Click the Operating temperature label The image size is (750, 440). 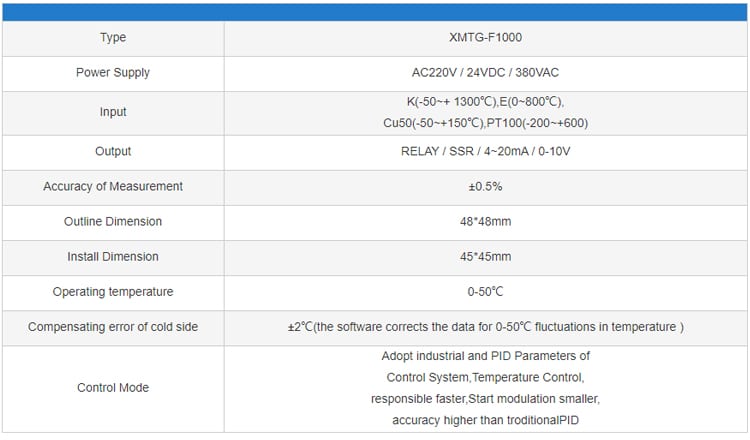pos(113,292)
